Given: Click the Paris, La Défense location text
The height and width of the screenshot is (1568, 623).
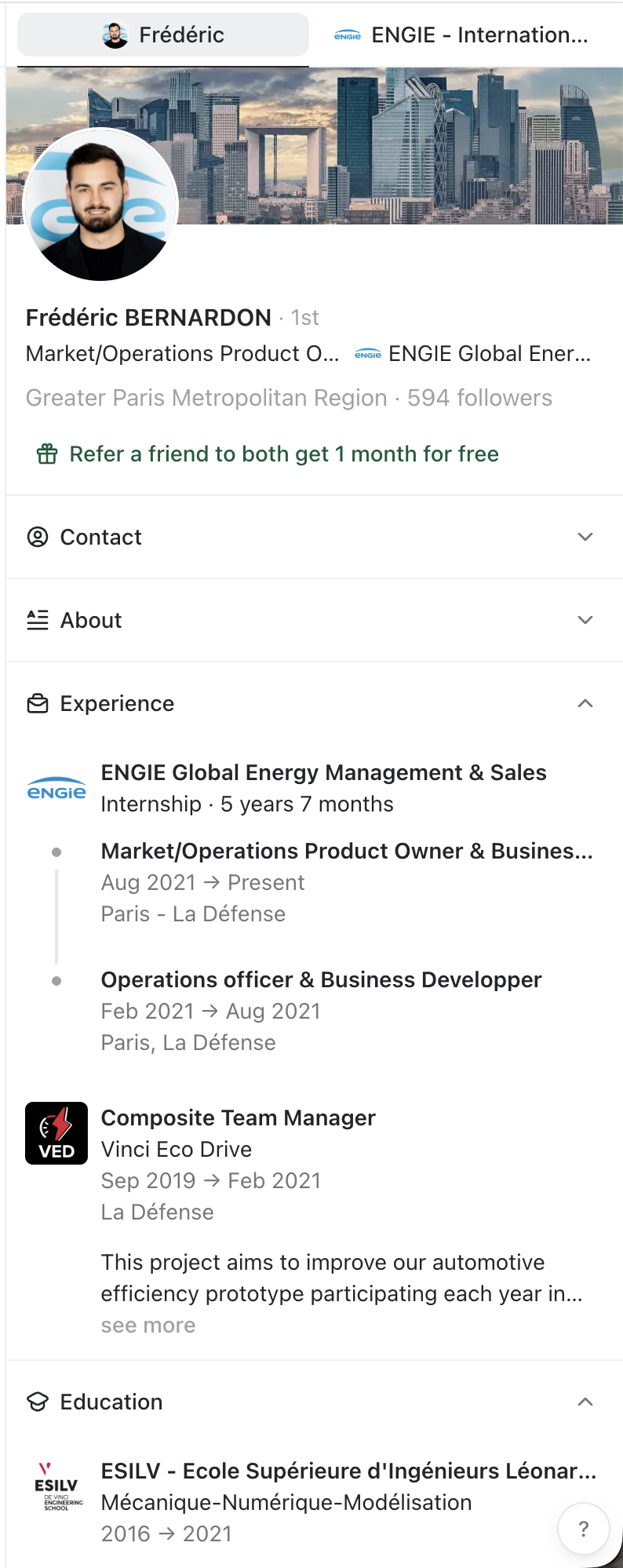Looking at the screenshot, I should coord(188,1043).
